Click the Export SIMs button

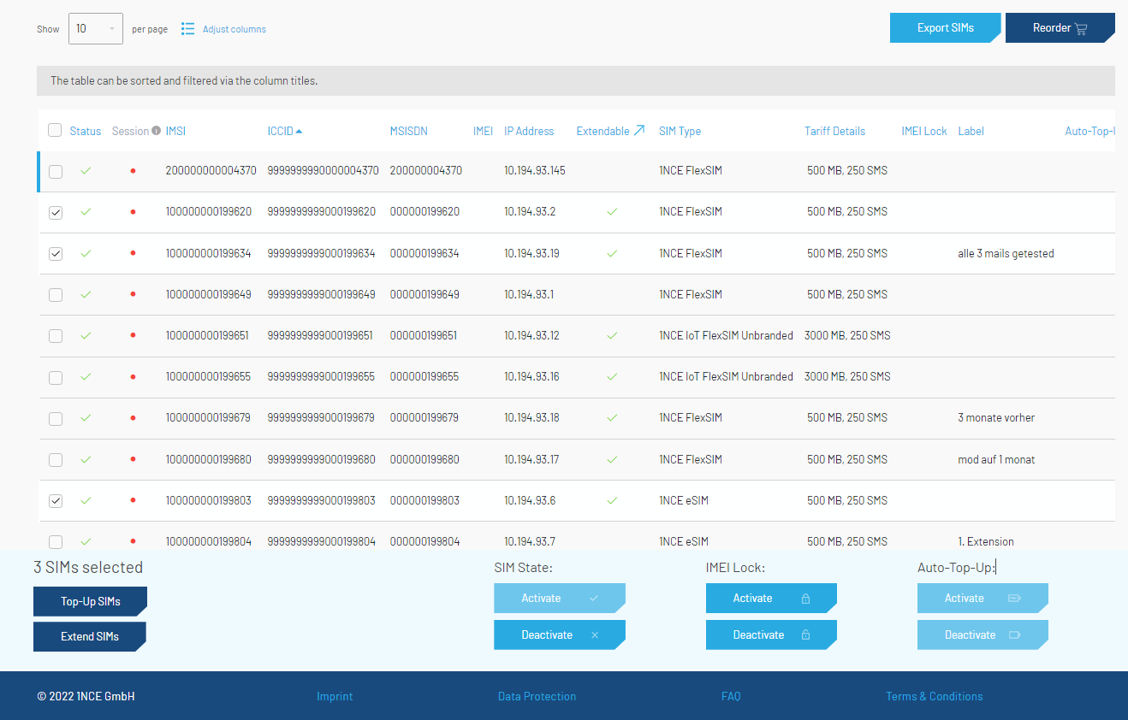click(944, 28)
